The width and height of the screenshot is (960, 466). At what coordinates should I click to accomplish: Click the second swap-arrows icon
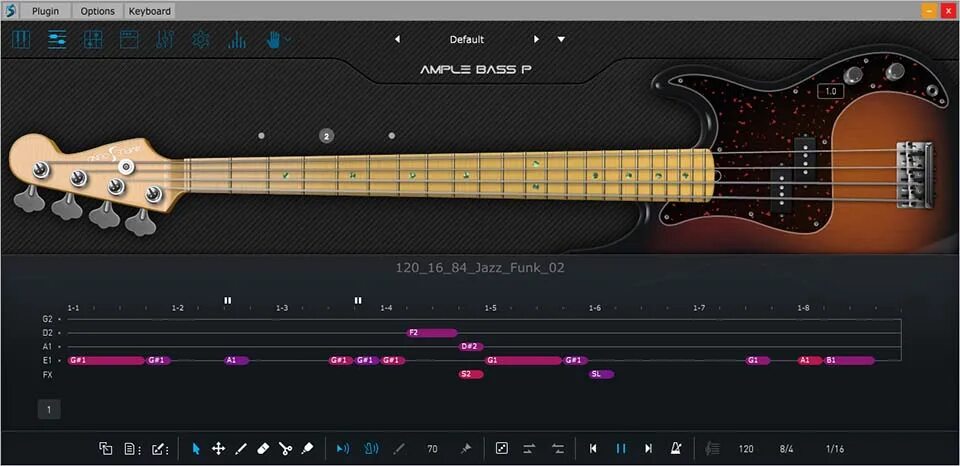(x=558, y=449)
